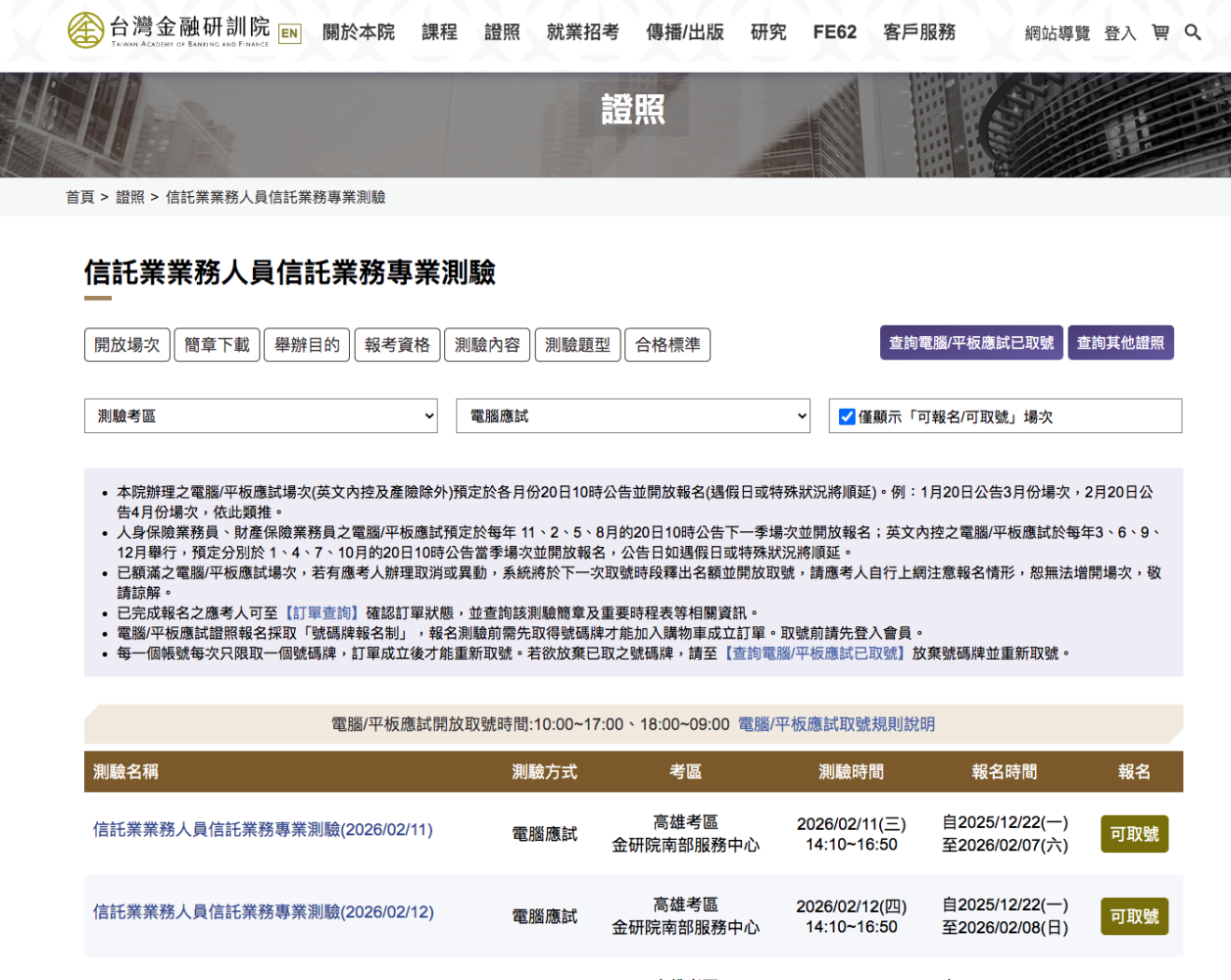The image size is (1231, 980).
Task: Click 查詢其他證照 button
Action: click(1121, 343)
